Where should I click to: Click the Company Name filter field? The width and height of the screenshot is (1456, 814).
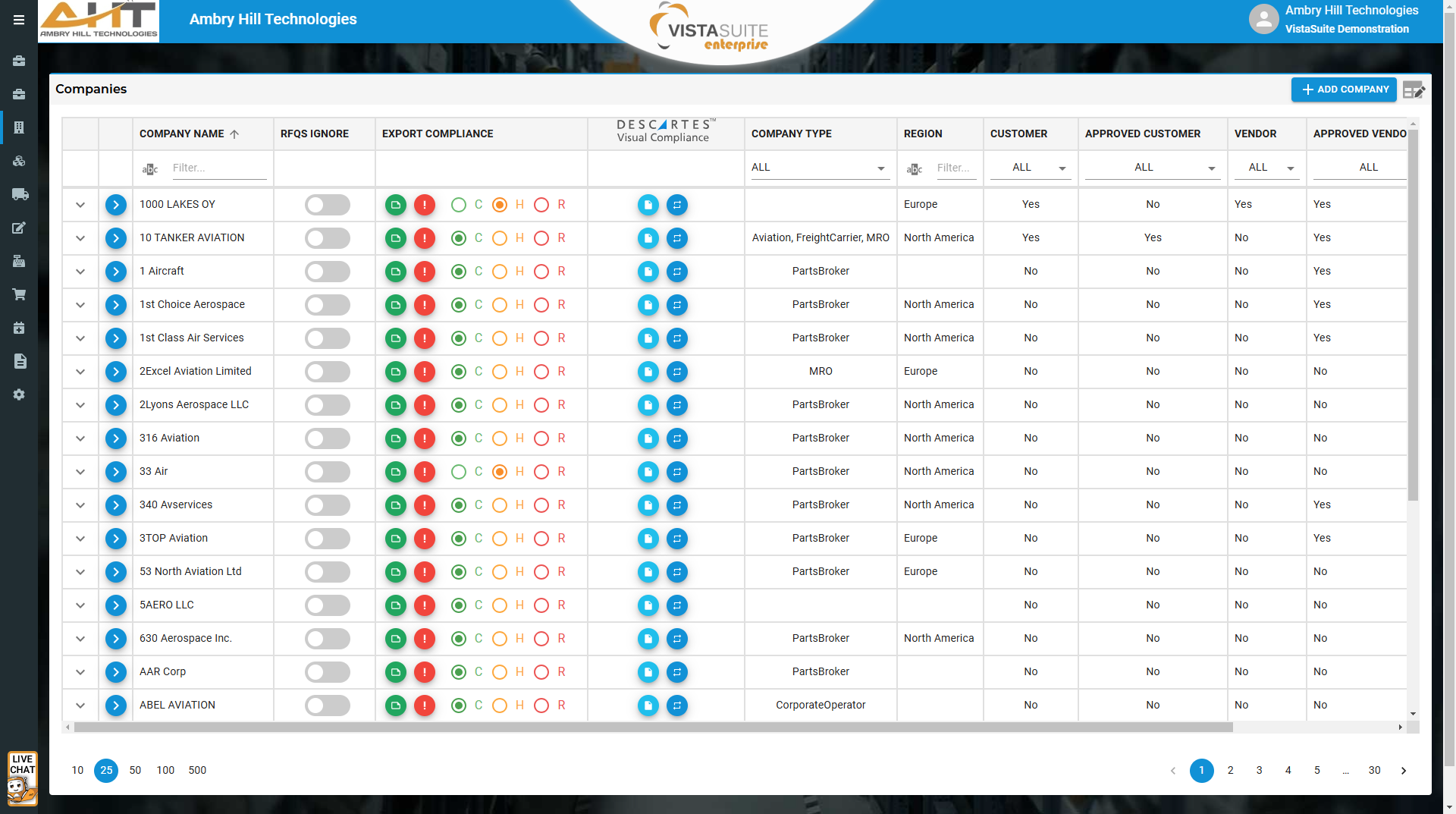[218, 168]
